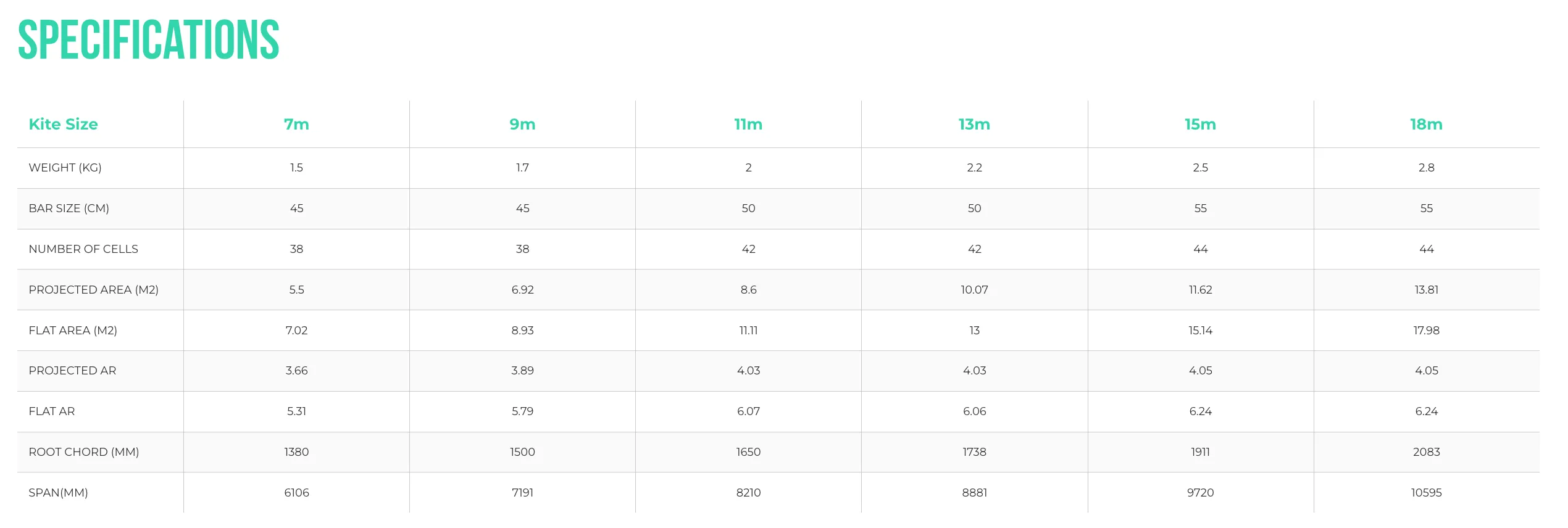Select the BAR SIZE (CM) row label
Viewport: 1568px width, 528px height.
(69, 208)
